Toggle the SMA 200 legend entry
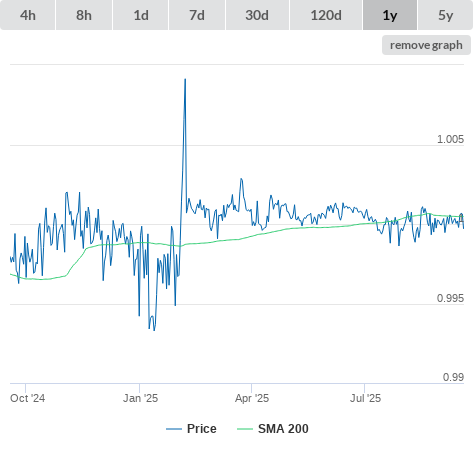This screenshot has height=455, width=474. pyautogui.click(x=273, y=429)
